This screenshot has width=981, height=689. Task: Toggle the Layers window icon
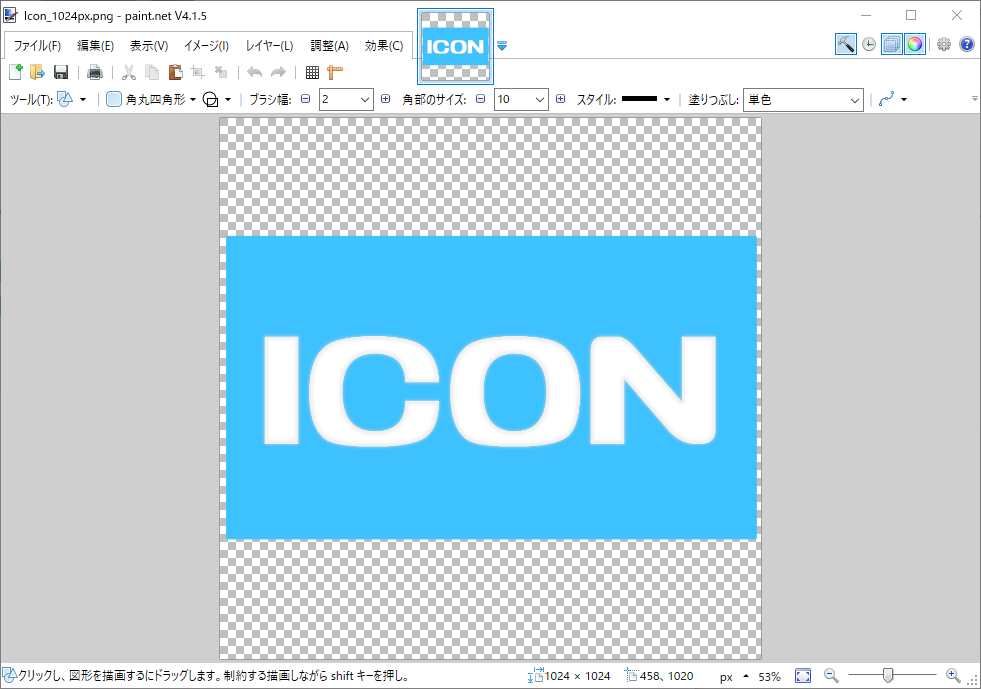892,44
